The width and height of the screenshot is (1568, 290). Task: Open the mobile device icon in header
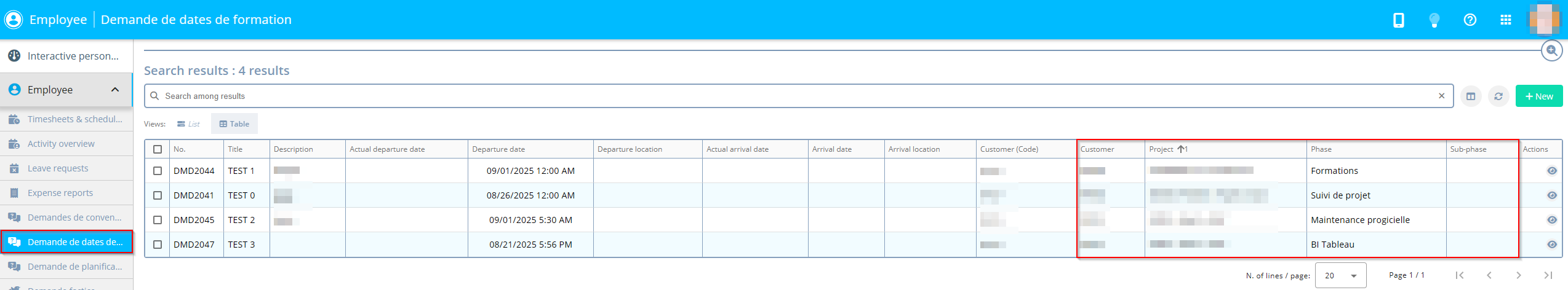tap(1398, 20)
